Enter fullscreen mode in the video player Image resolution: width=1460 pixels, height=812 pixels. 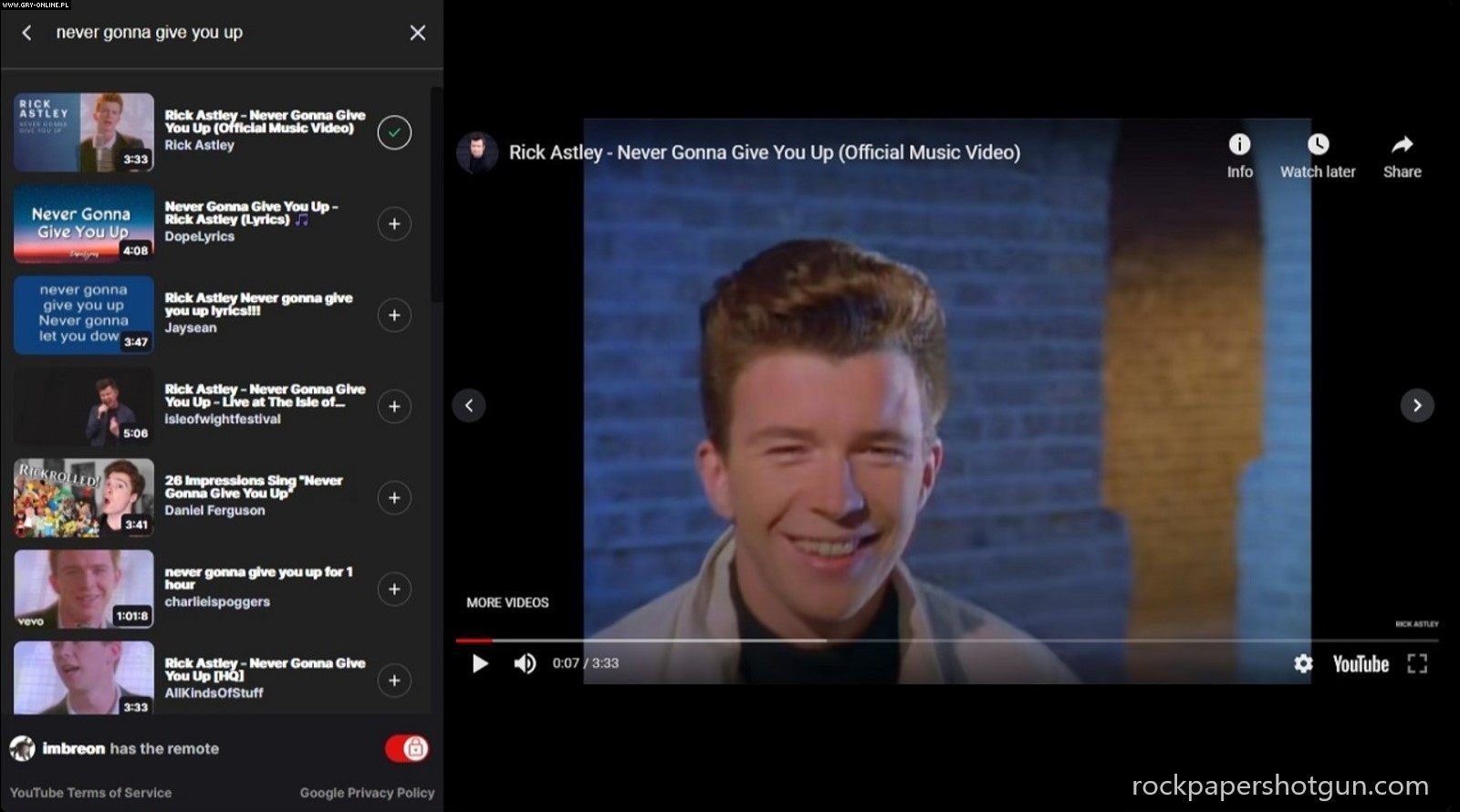1416,663
